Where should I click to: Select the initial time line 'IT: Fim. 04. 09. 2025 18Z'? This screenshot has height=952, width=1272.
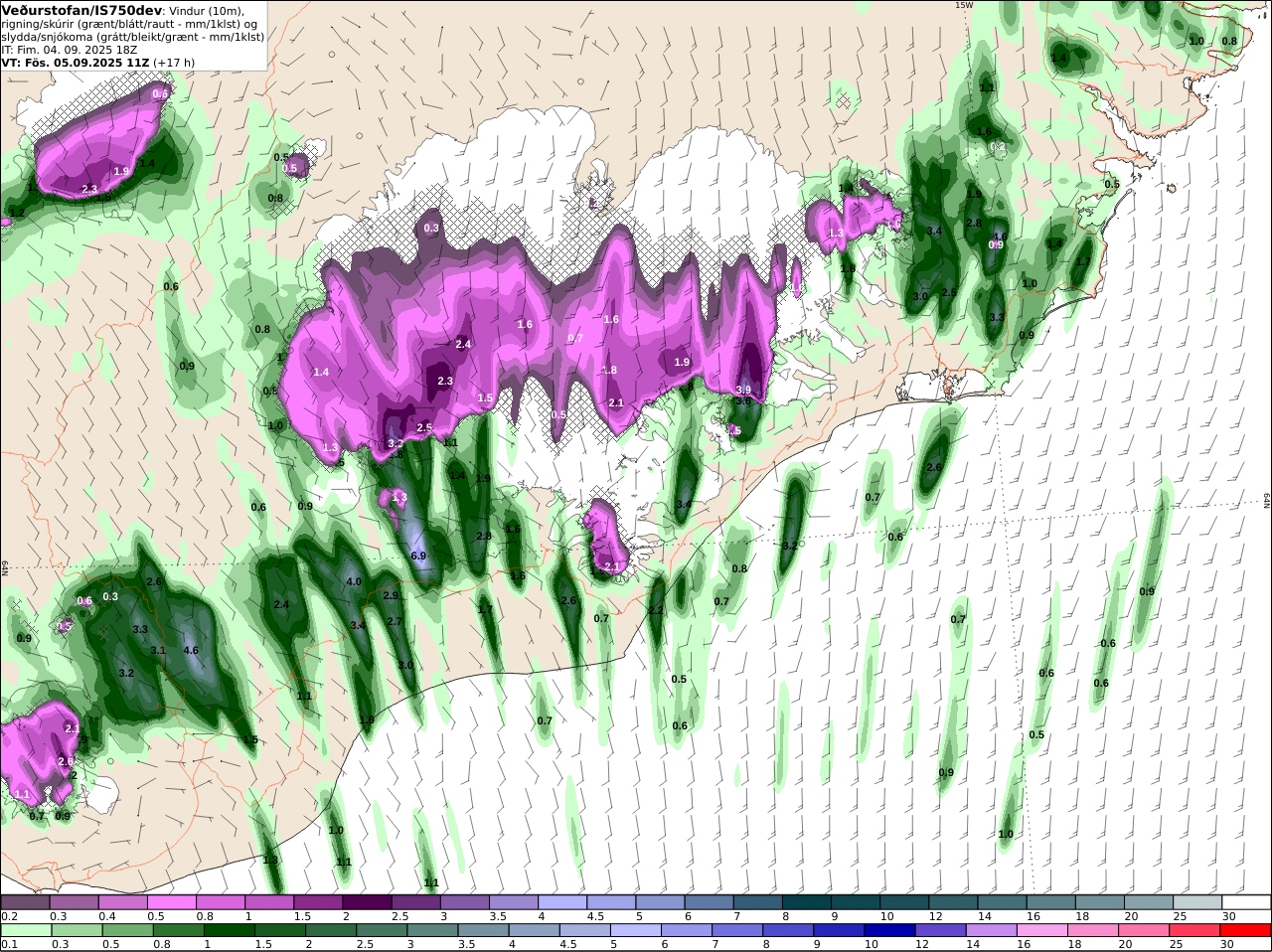coord(70,49)
